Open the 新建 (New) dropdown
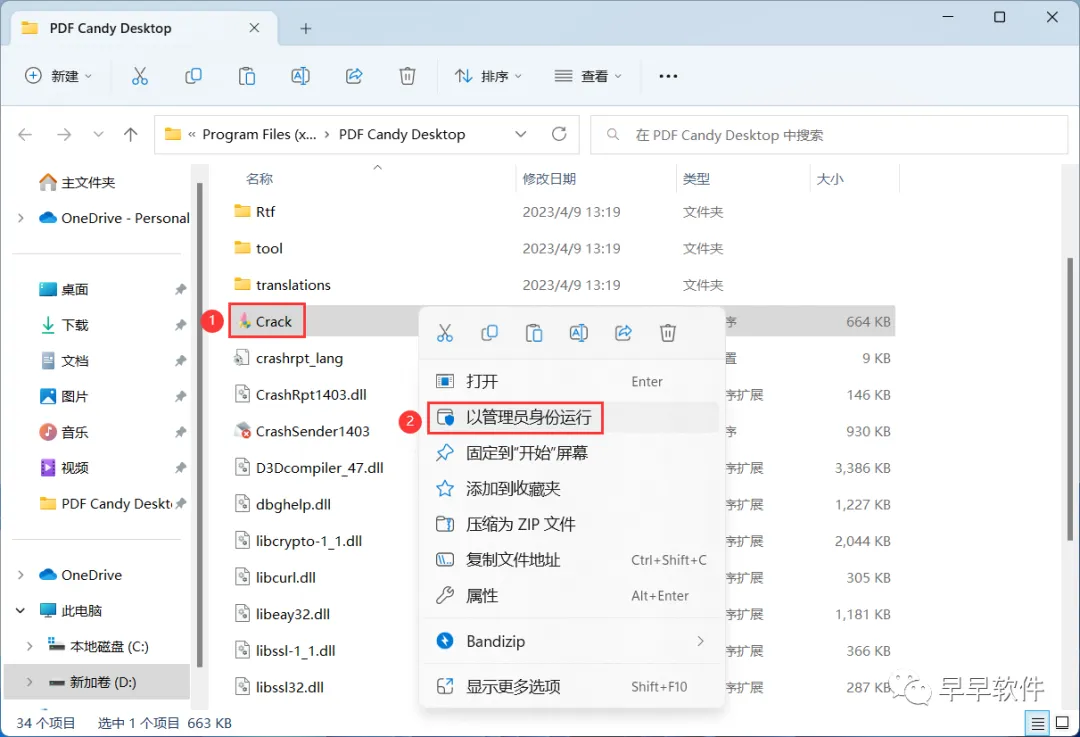This screenshot has width=1080, height=737. coord(58,76)
